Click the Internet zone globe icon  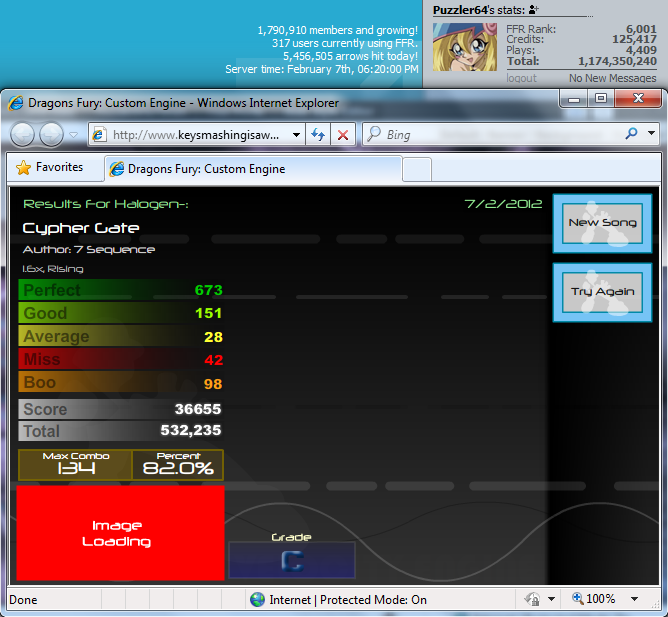click(x=257, y=599)
